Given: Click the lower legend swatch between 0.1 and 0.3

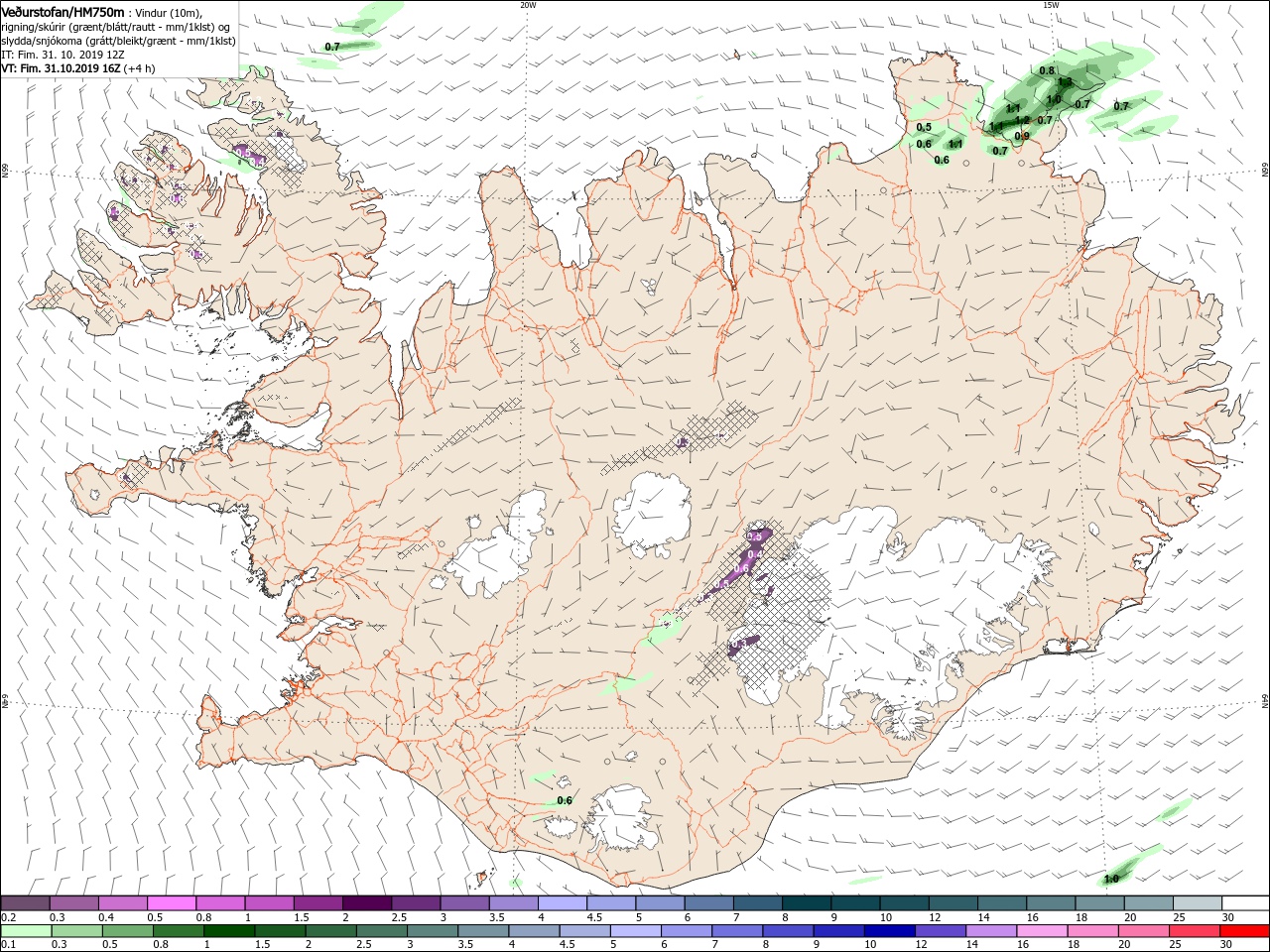Looking at the screenshot, I should tap(25, 931).
